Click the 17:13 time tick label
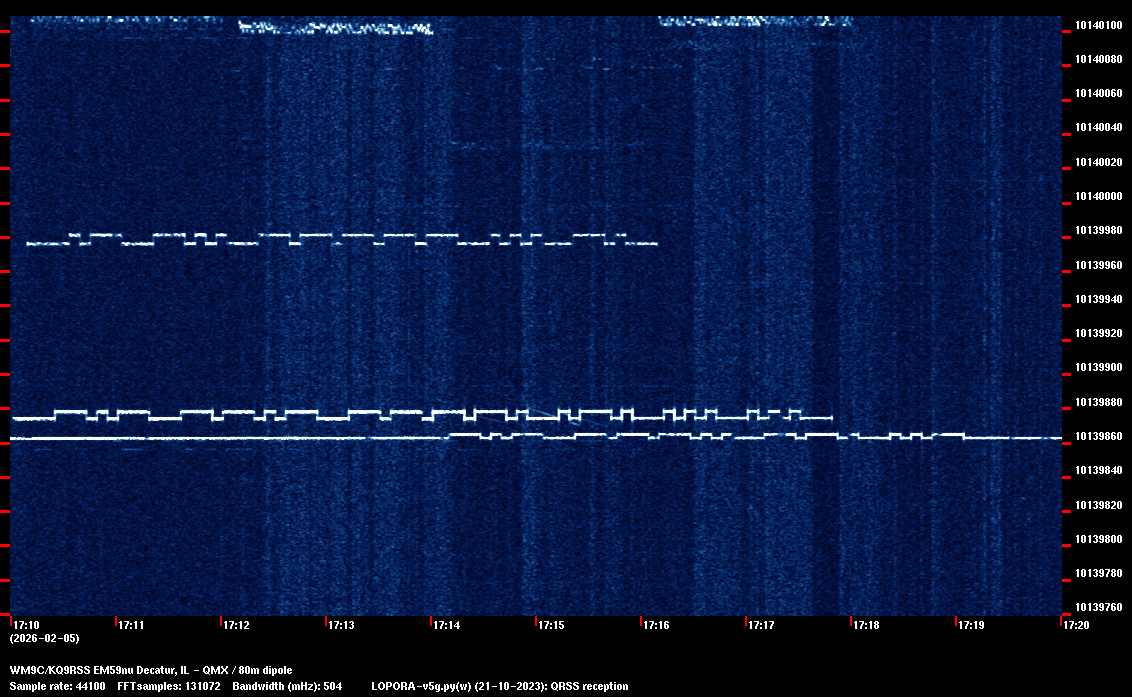 (x=341, y=625)
